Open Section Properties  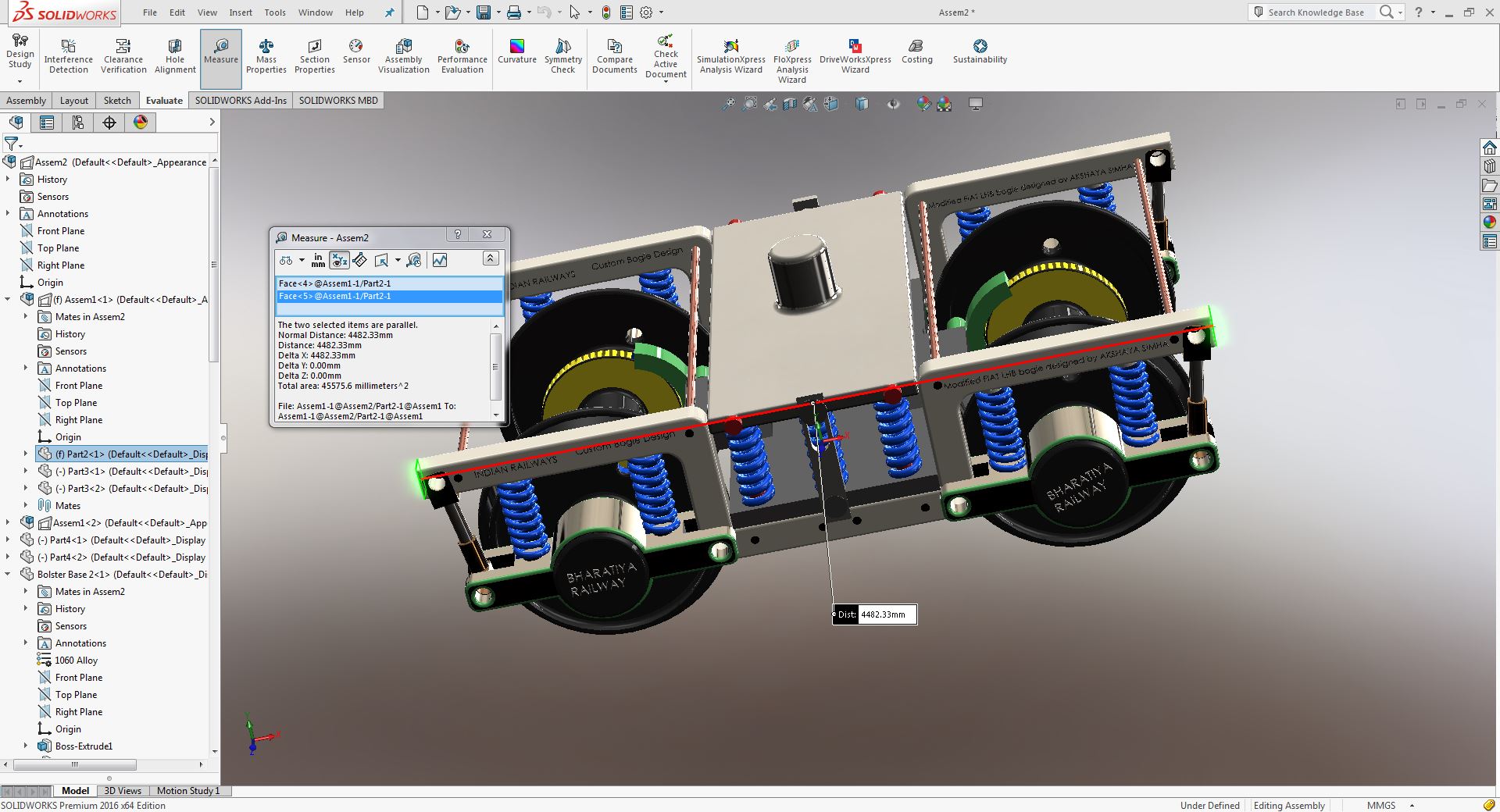pyautogui.click(x=315, y=56)
